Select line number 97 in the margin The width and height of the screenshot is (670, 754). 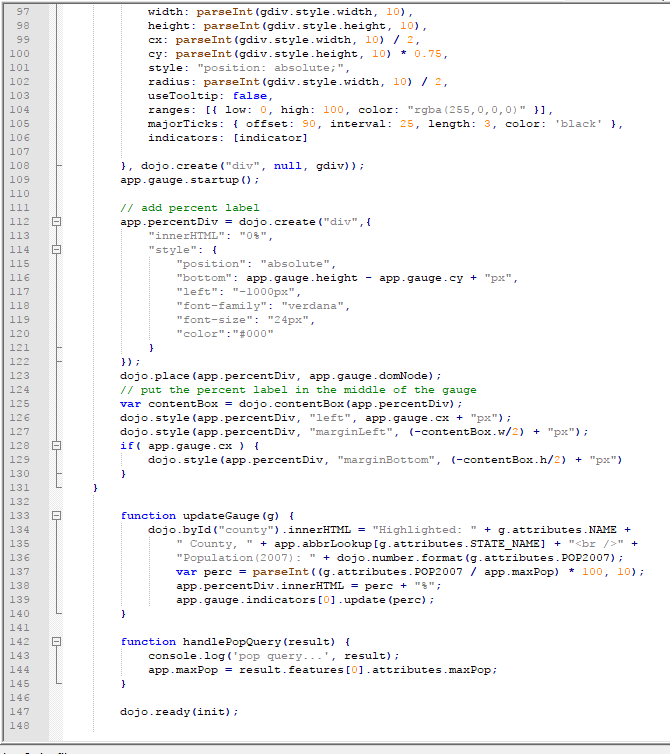(23, 12)
